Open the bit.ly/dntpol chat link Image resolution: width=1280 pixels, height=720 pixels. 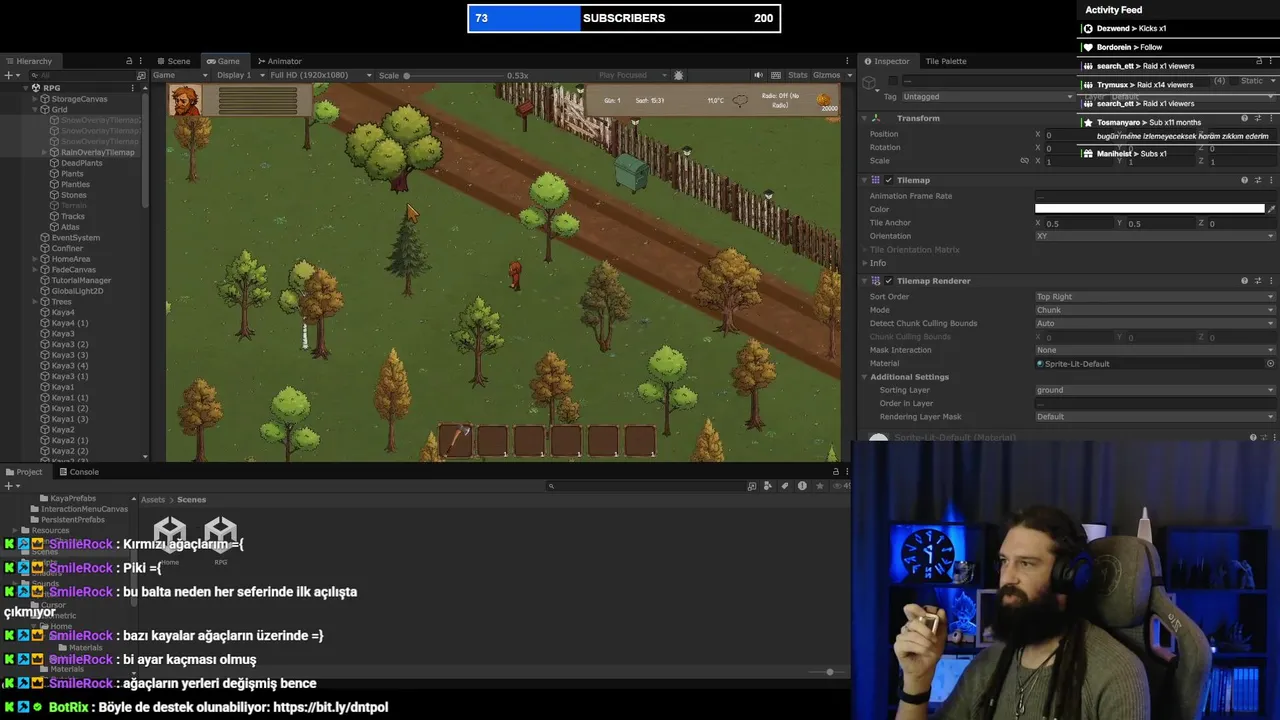point(330,707)
